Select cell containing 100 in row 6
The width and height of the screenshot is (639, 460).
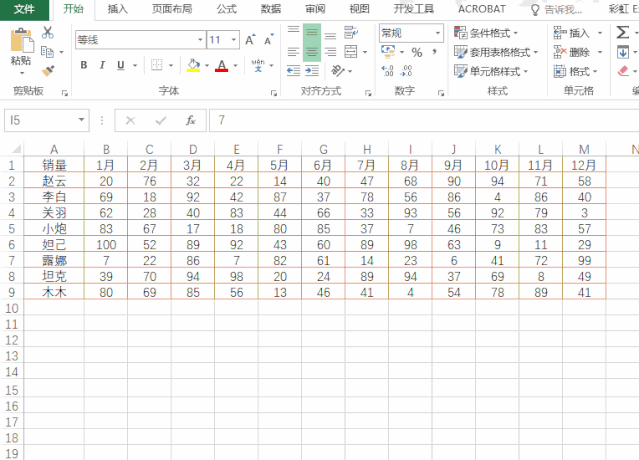point(106,244)
